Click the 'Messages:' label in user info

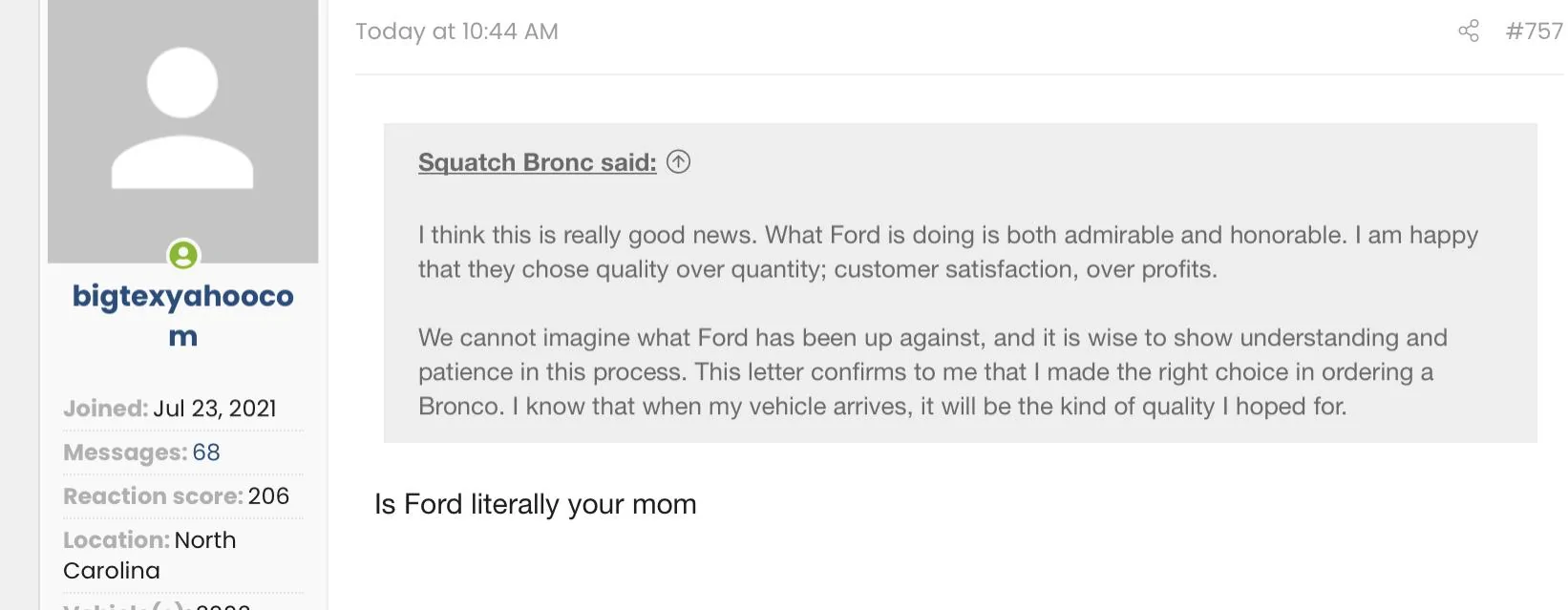click(x=126, y=452)
